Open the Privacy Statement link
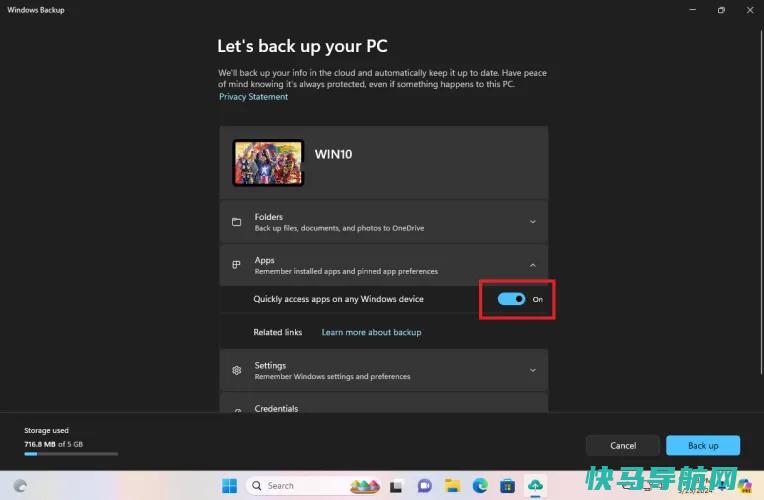 point(253,96)
